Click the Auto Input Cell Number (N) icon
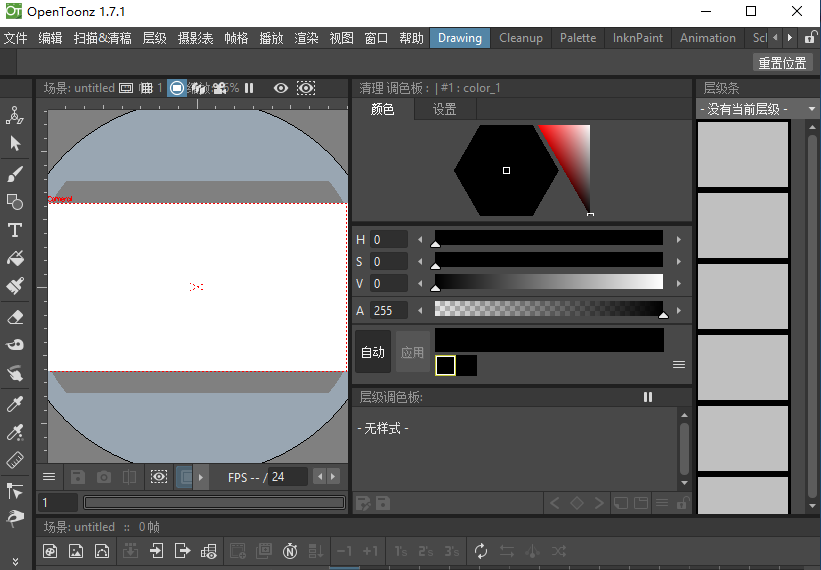The width and height of the screenshot is (821, 570). coord(290,551)
